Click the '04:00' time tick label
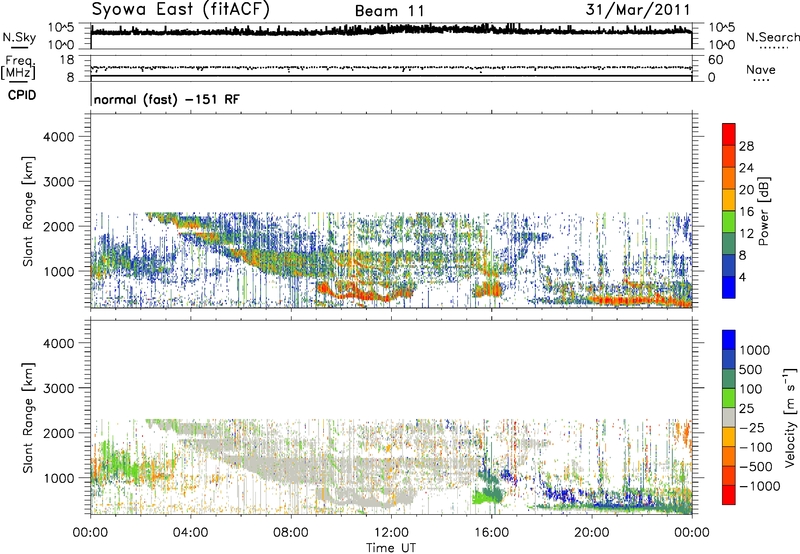The width and height of the screenshot is (800, 554). [x=190, y=533]
